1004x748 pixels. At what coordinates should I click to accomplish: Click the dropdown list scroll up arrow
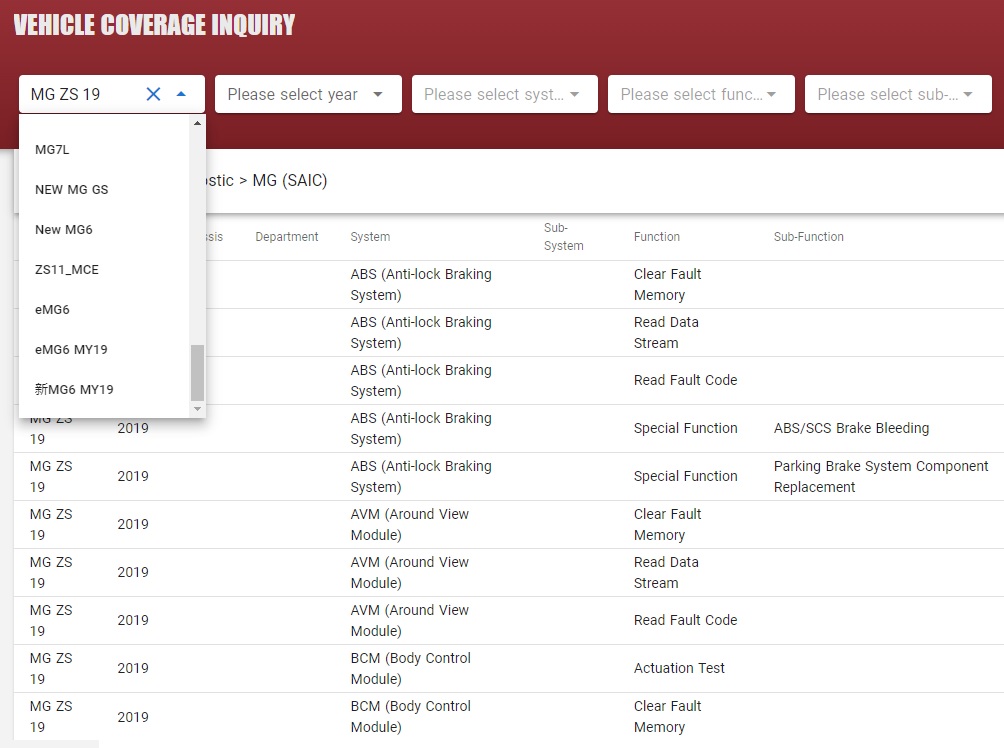point(197,123)
